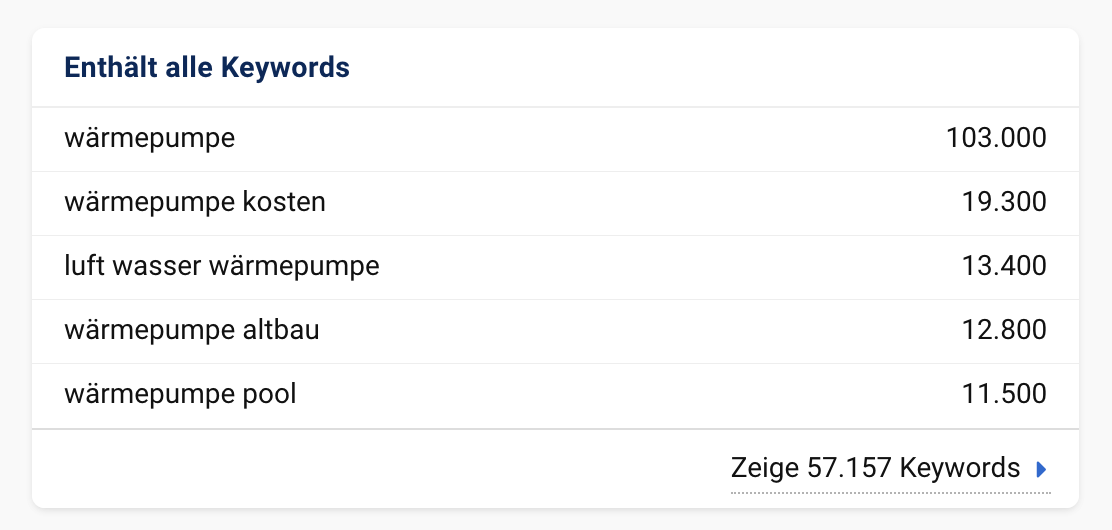Screen dimensions: 1112x530
Task: Click the search volume 13.400
Action: tap(1004, 265)
